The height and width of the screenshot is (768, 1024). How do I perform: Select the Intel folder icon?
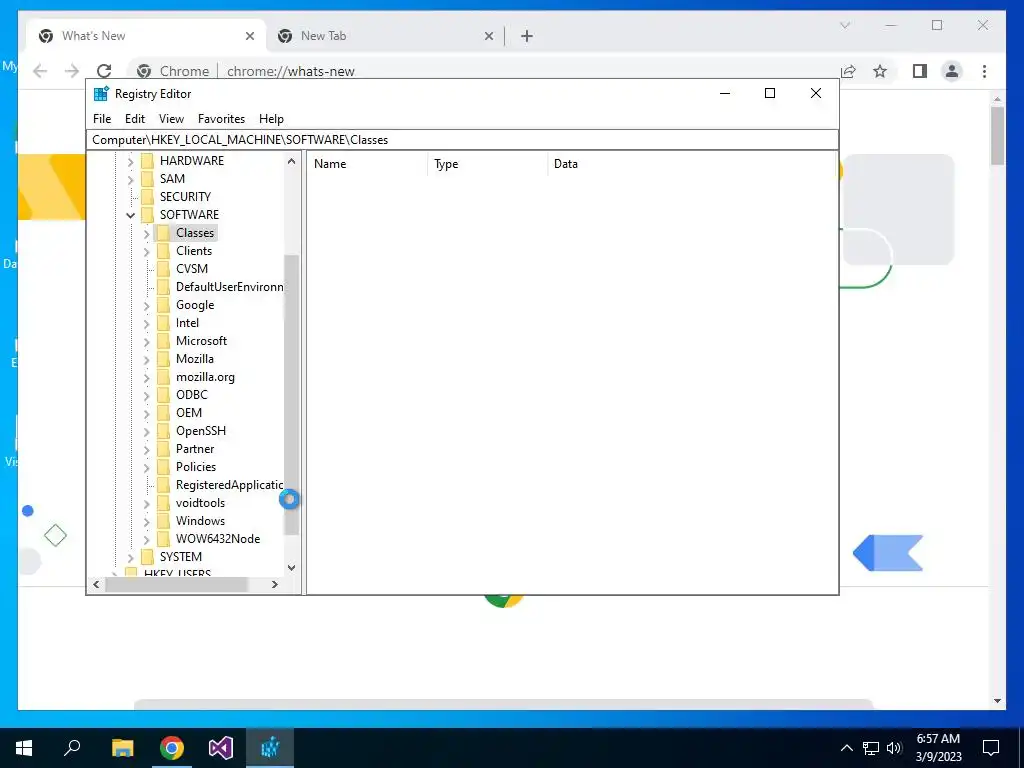point(163,323)
